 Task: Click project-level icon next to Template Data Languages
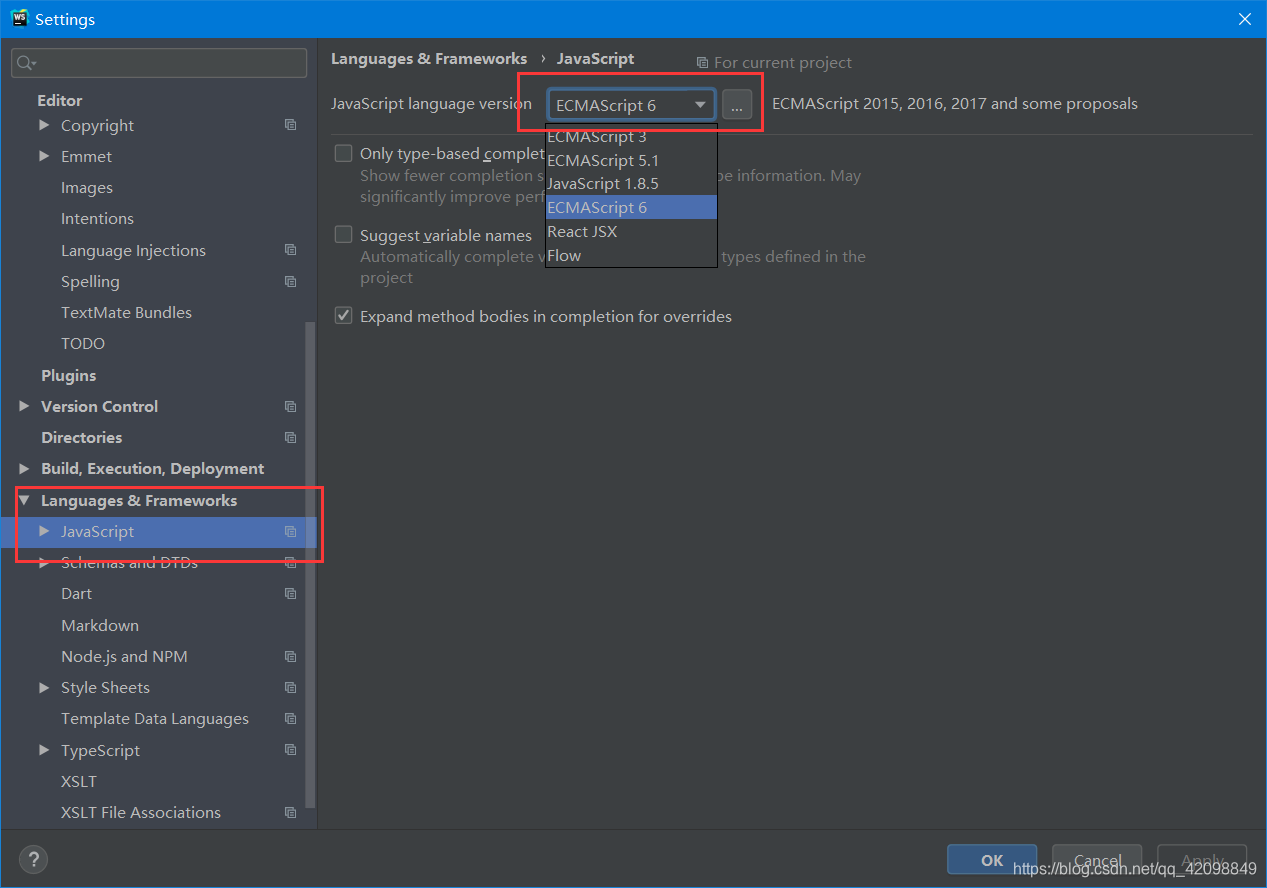290,718
